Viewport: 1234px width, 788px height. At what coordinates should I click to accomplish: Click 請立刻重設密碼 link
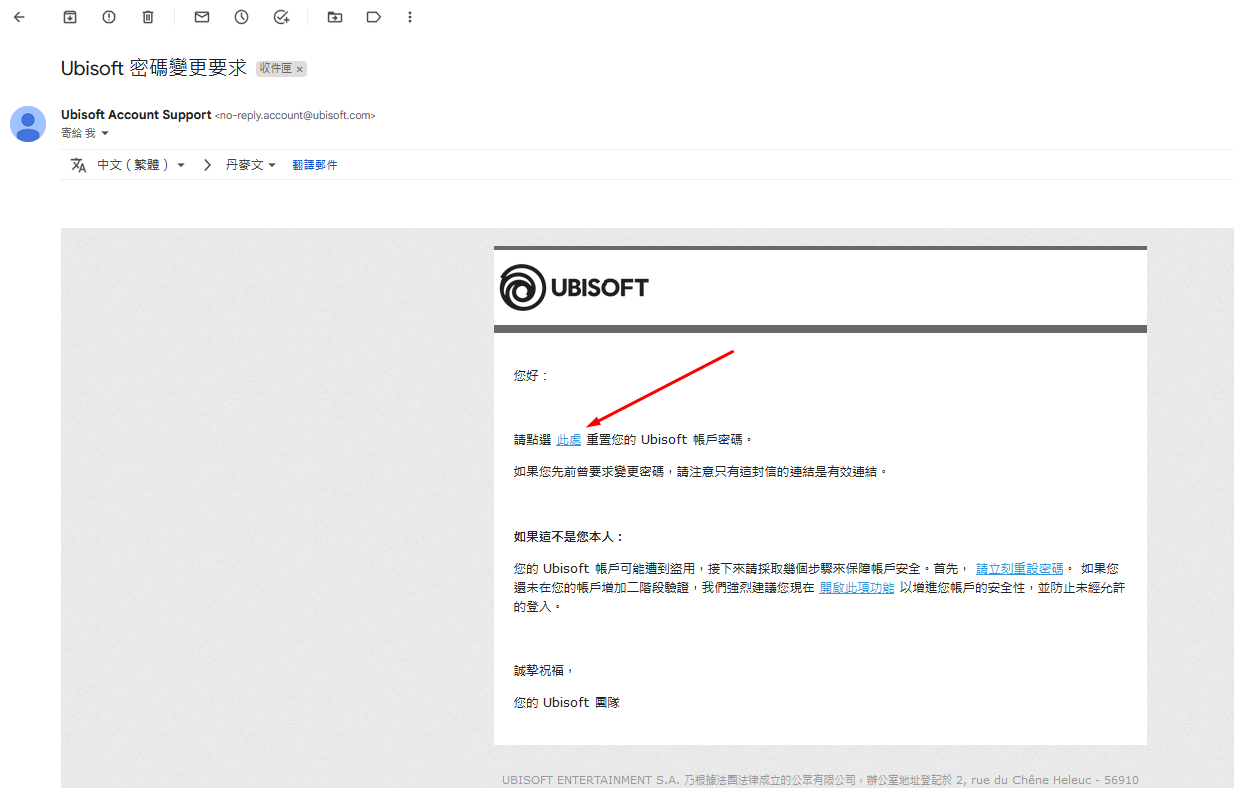click(x=1020, y=568)
